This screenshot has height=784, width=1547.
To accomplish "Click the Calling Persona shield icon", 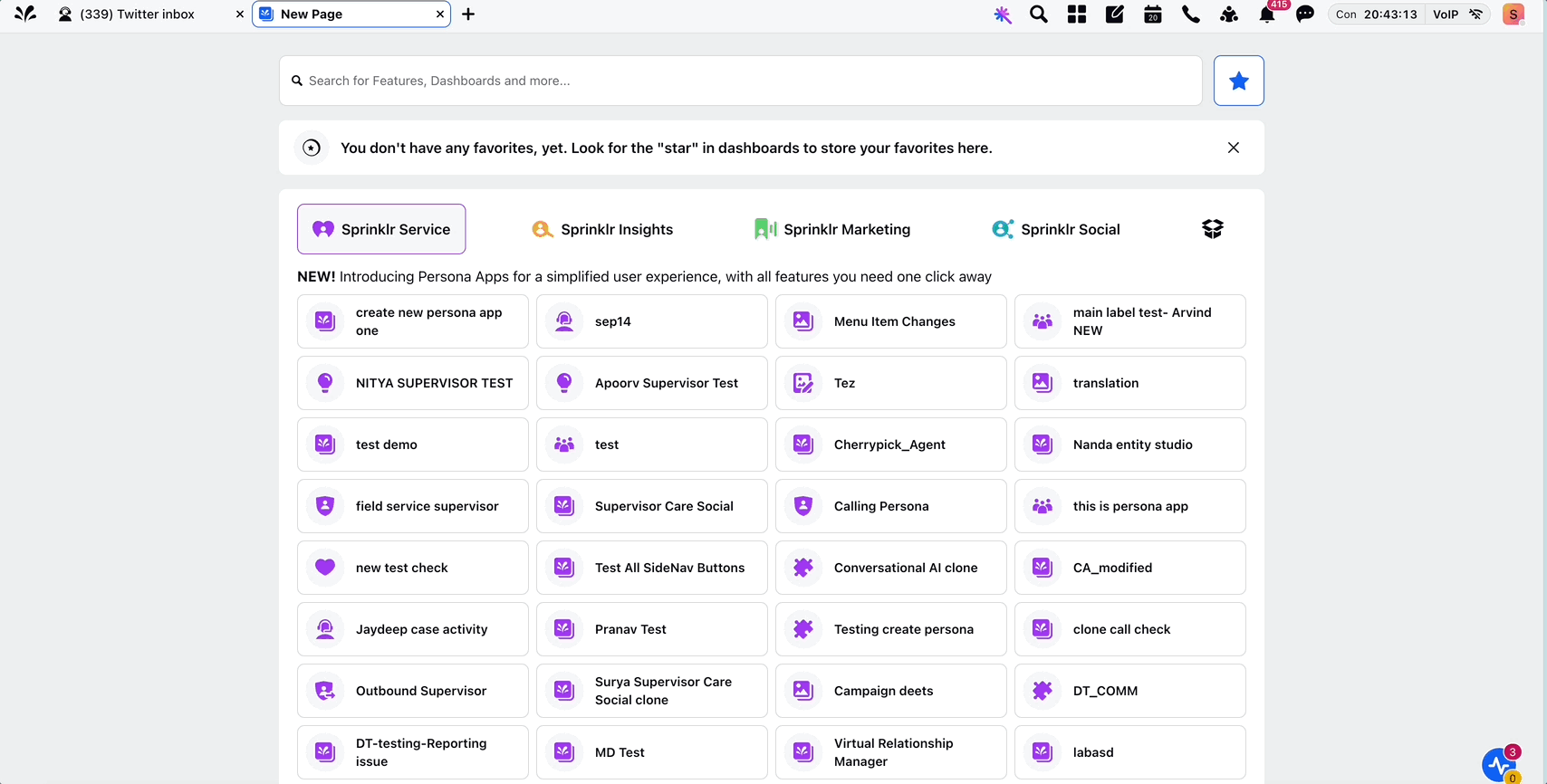I will [x=803, y=506].
